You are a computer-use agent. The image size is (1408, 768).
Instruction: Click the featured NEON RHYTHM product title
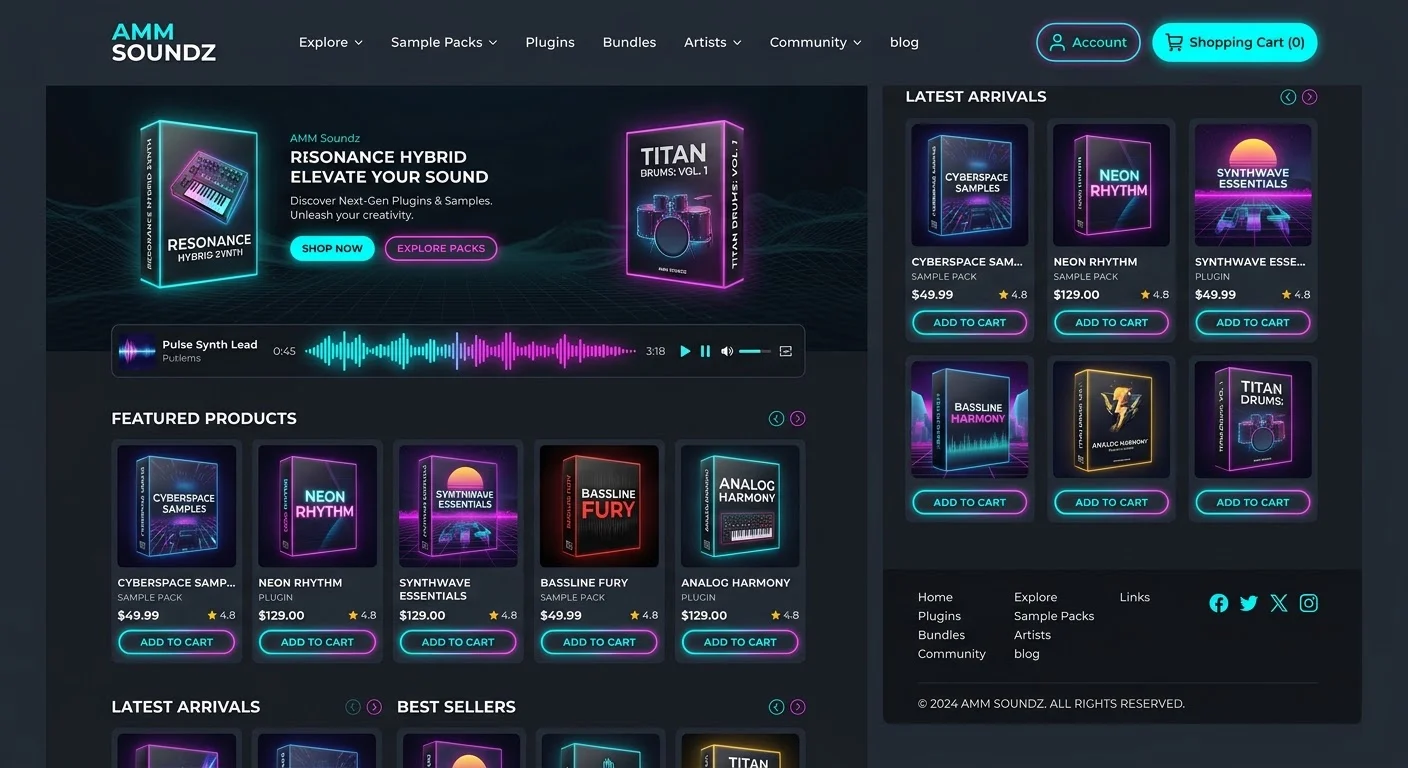300,583
